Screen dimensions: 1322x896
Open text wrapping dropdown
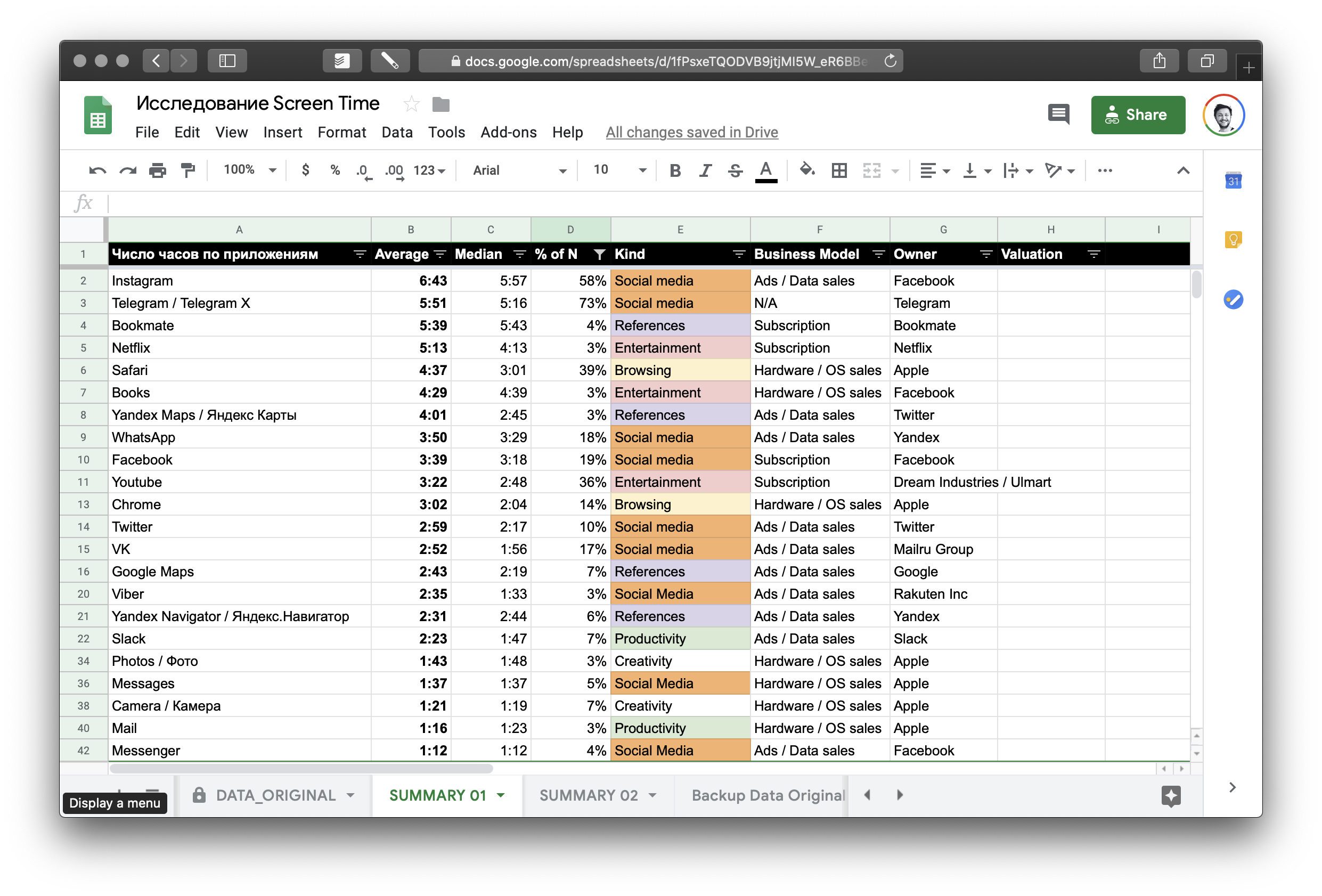[x=1018, y=170]
